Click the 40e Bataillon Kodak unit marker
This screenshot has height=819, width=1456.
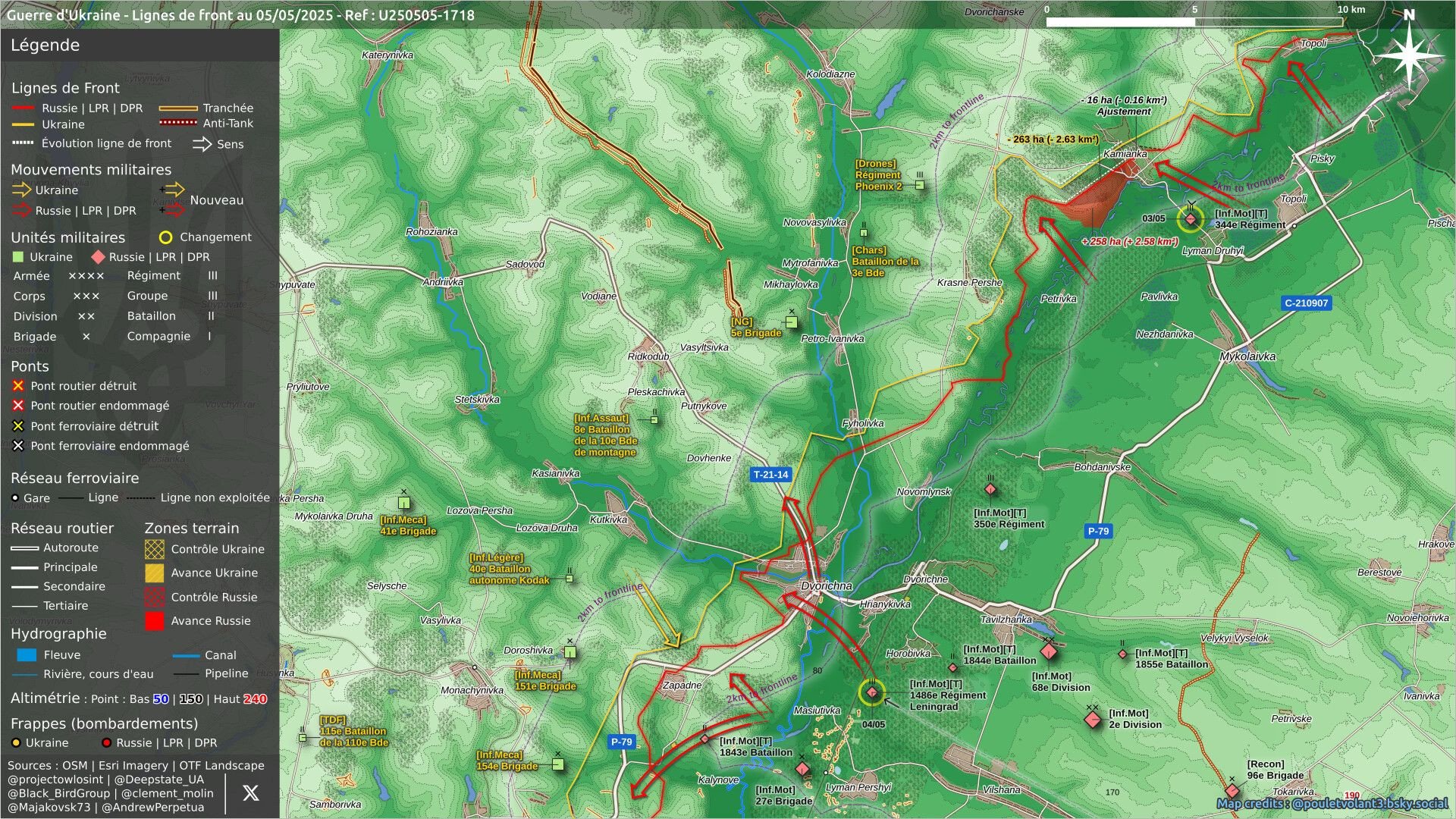[x=569, y=579]
